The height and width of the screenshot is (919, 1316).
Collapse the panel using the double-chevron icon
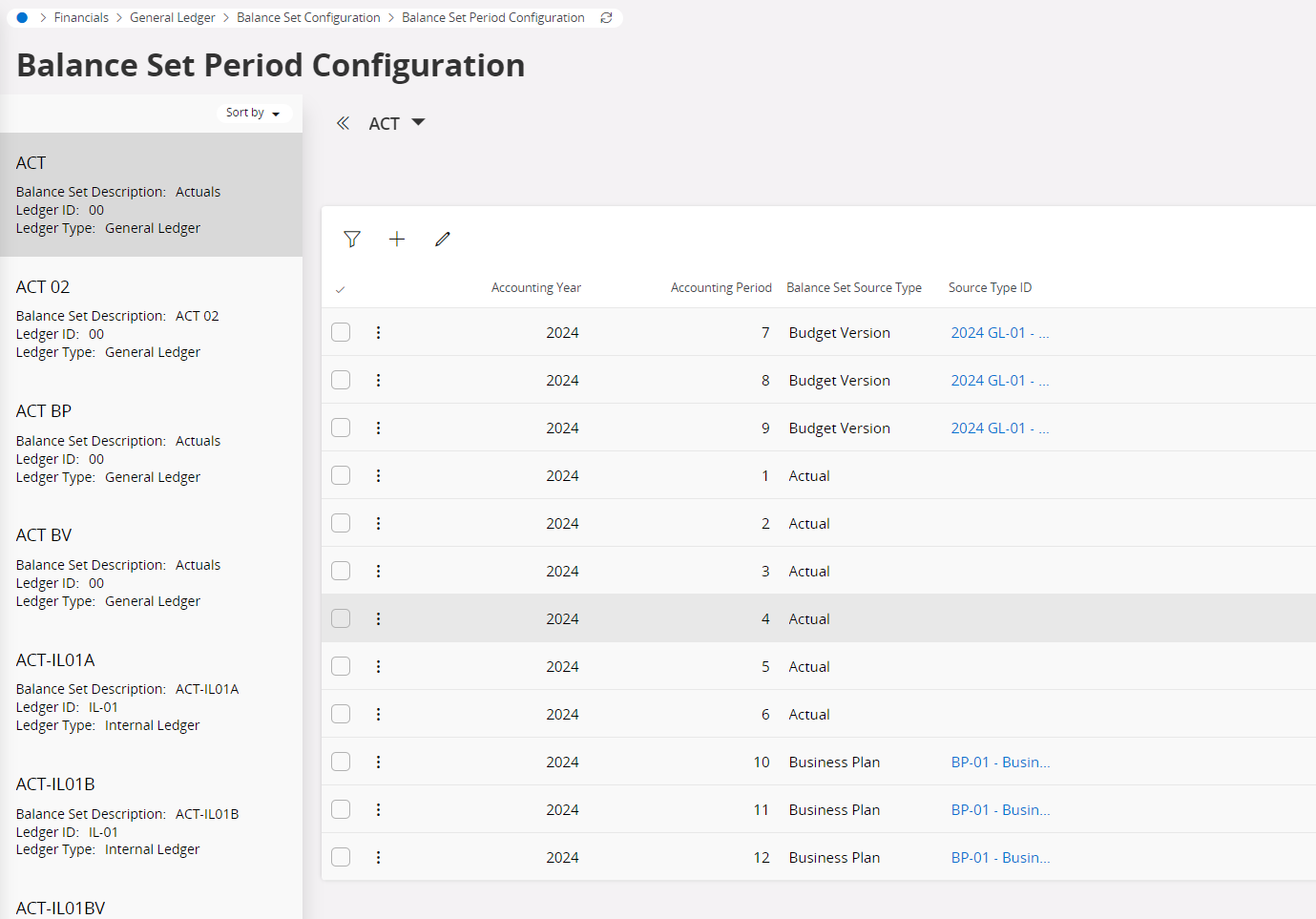344,122
